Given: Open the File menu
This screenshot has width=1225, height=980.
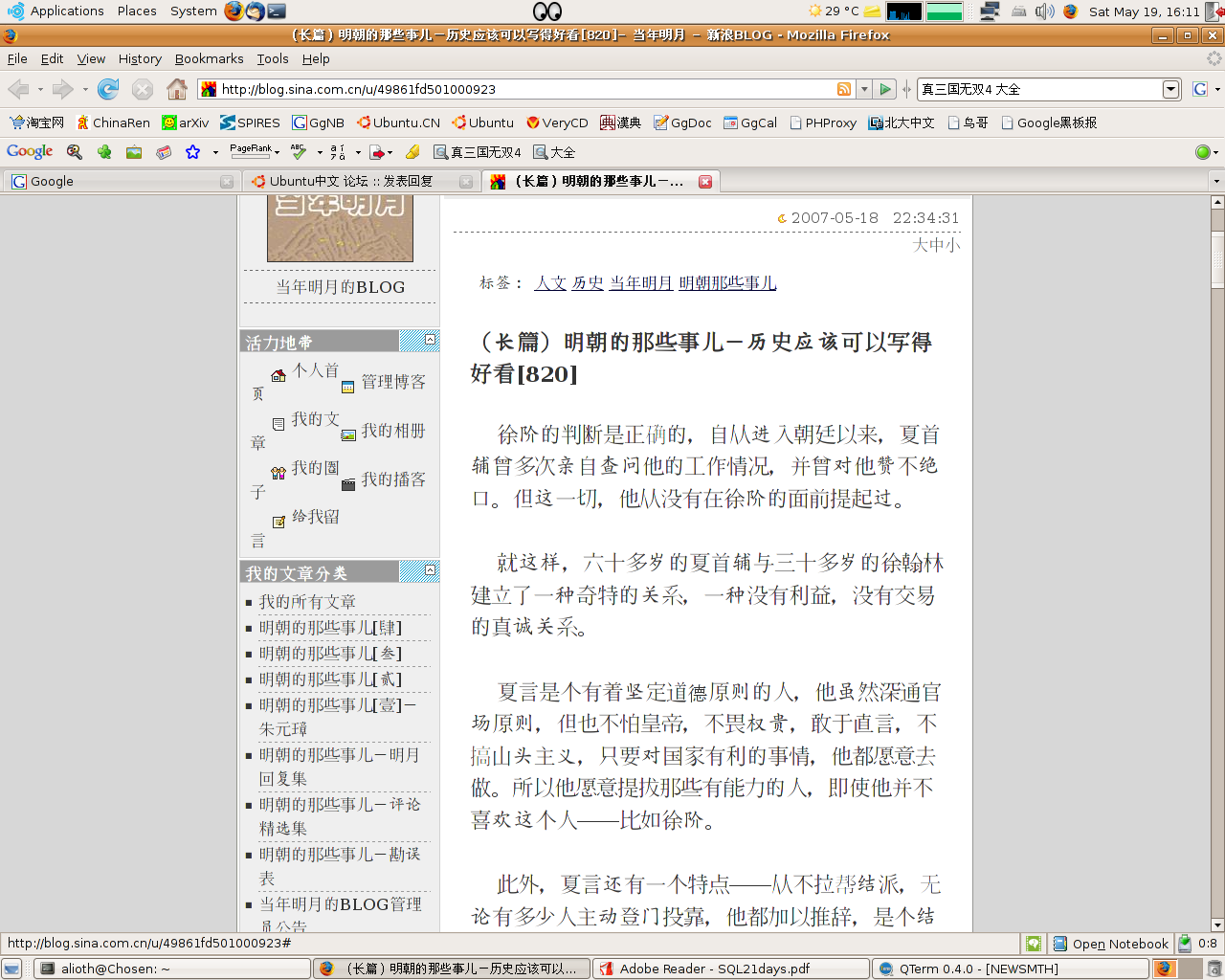Looking at the screenshot, I should pos(17,58).
